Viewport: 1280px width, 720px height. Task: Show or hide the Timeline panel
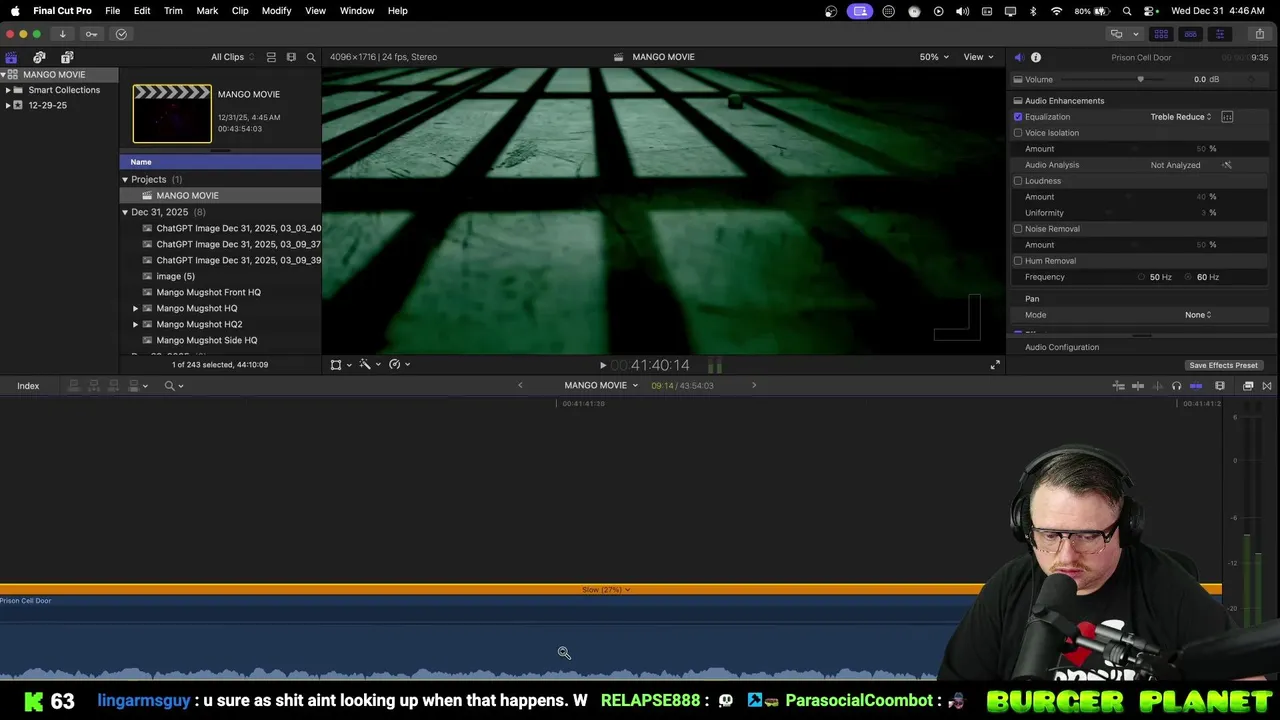point(1190,34)
